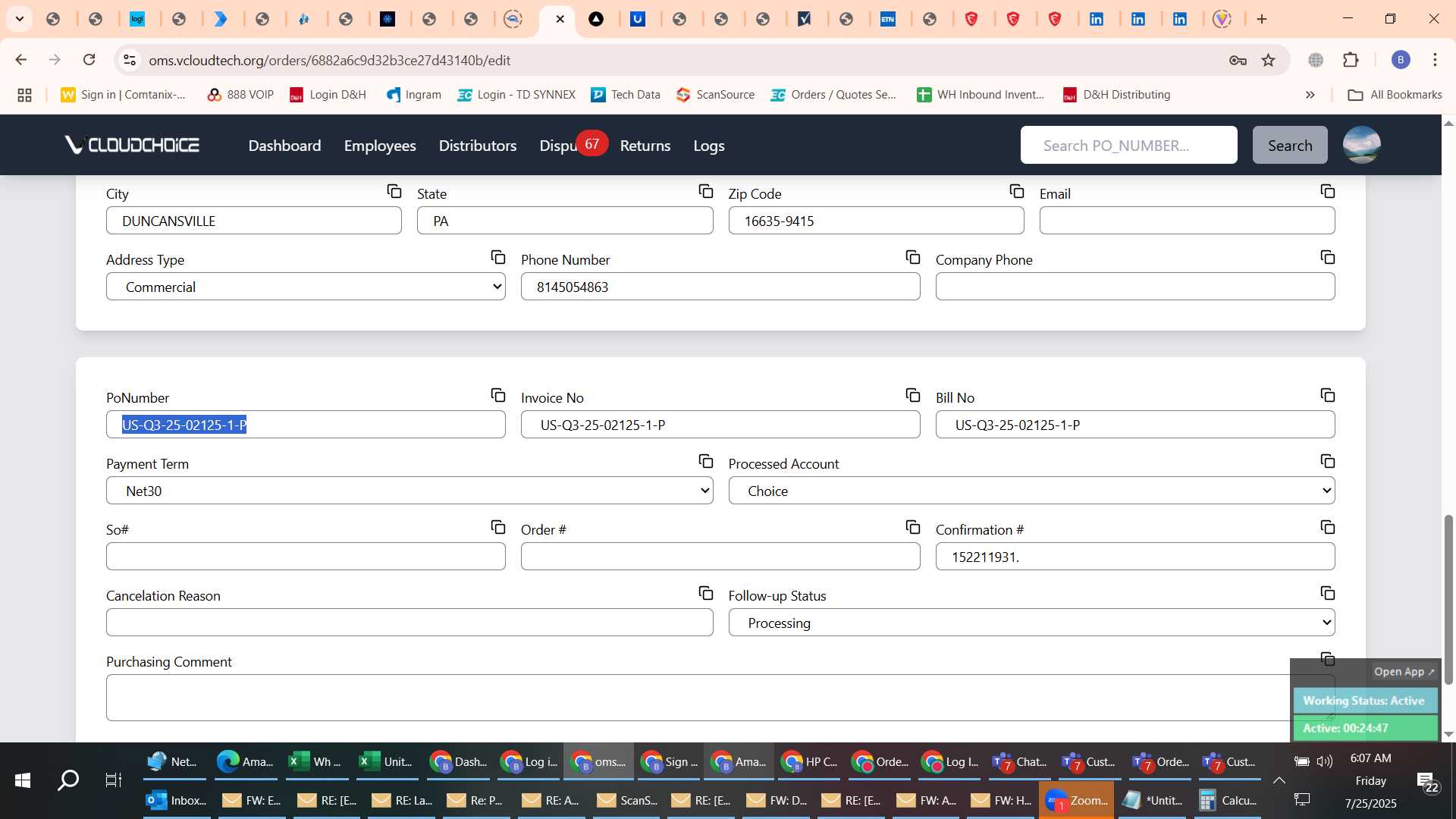Copy the Email field value
The width and height of the screenshot is (1456, 819).
click(1328, 191)
